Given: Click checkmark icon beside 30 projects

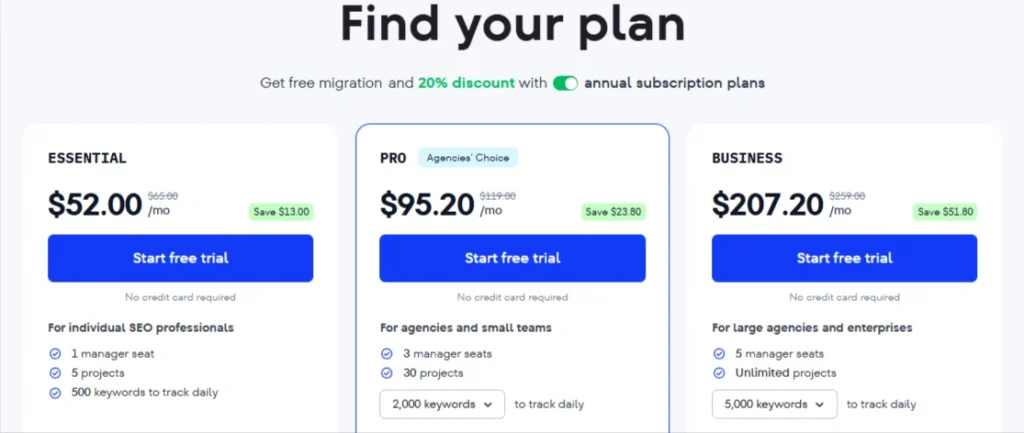Looking at the screenshot, I should [x=387, y=373].
